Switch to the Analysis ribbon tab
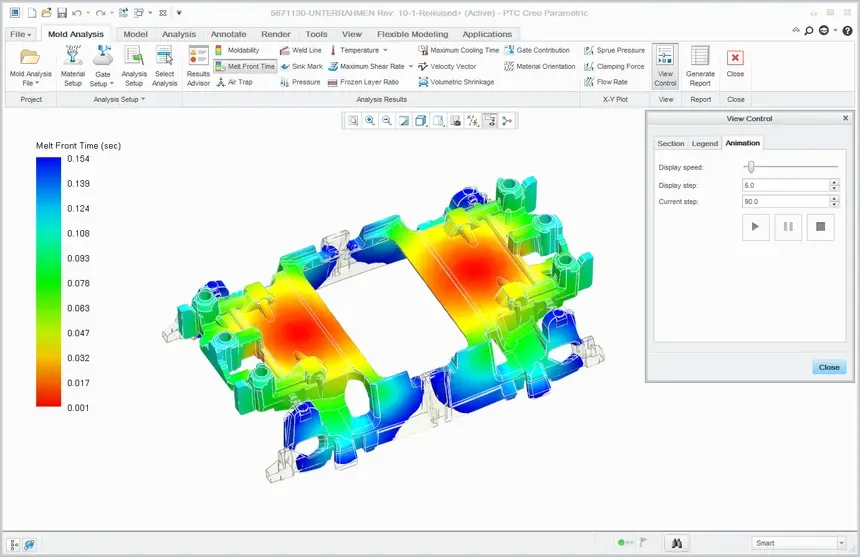This screenshot has width=860, height=557. [x=179, y=34]
